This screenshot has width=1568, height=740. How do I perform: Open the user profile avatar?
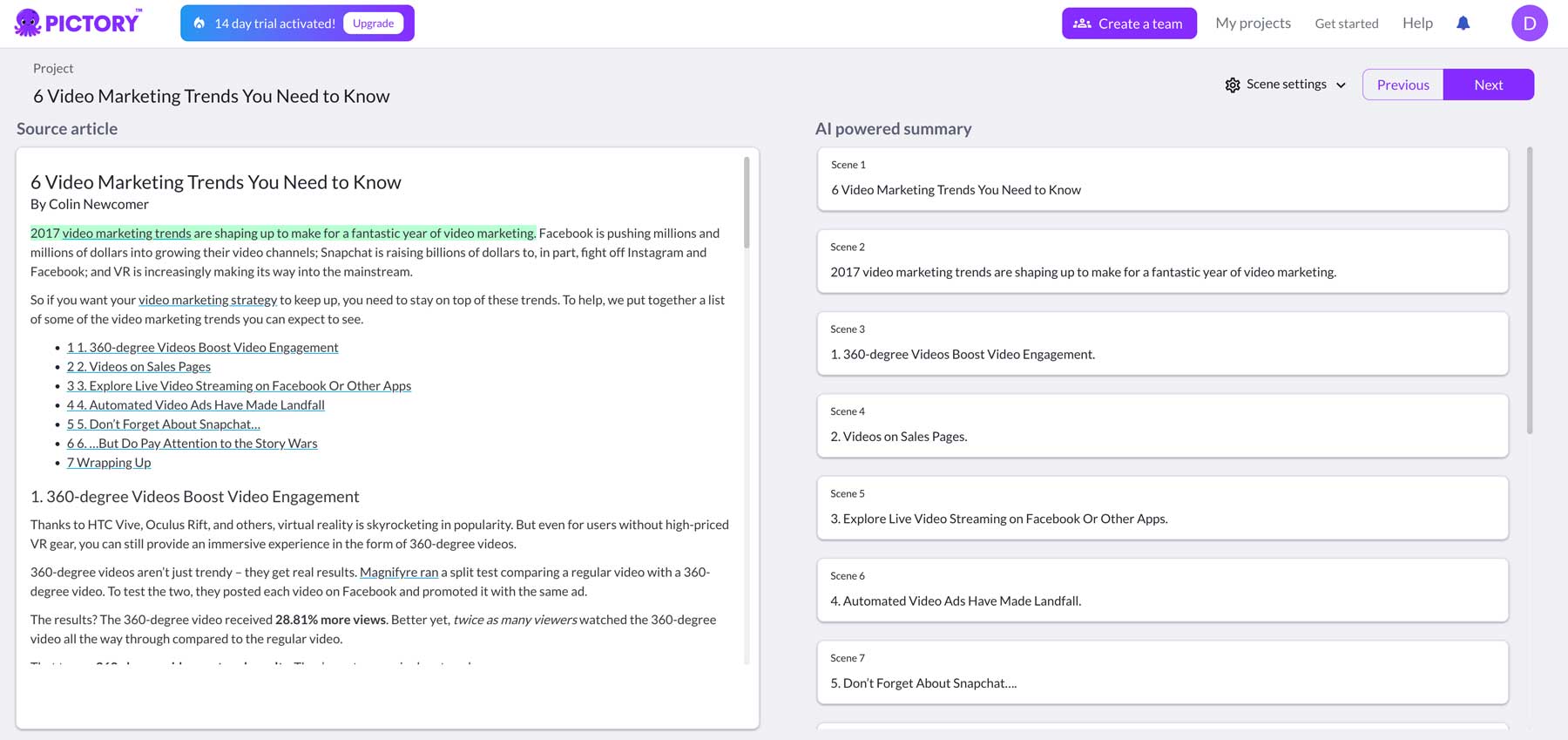click(x=1529, y=24)
